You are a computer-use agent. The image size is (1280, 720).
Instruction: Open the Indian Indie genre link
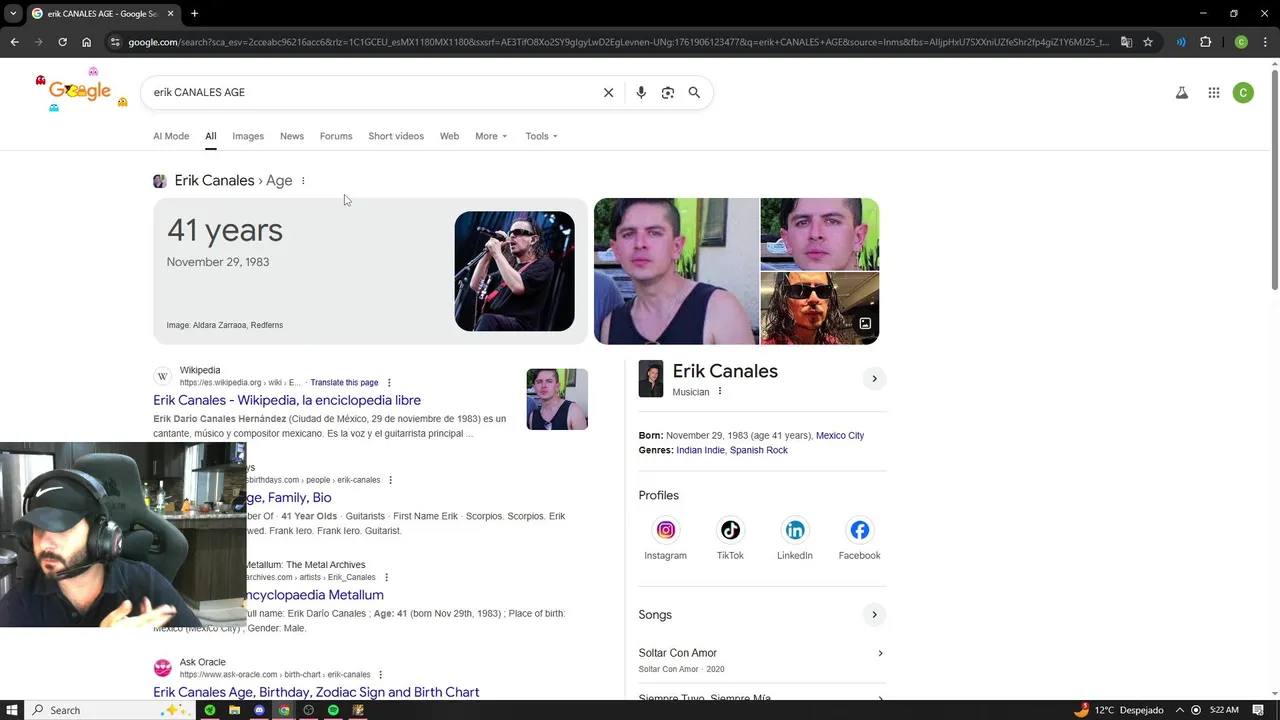pyautogui.click(x=700, y=450)
